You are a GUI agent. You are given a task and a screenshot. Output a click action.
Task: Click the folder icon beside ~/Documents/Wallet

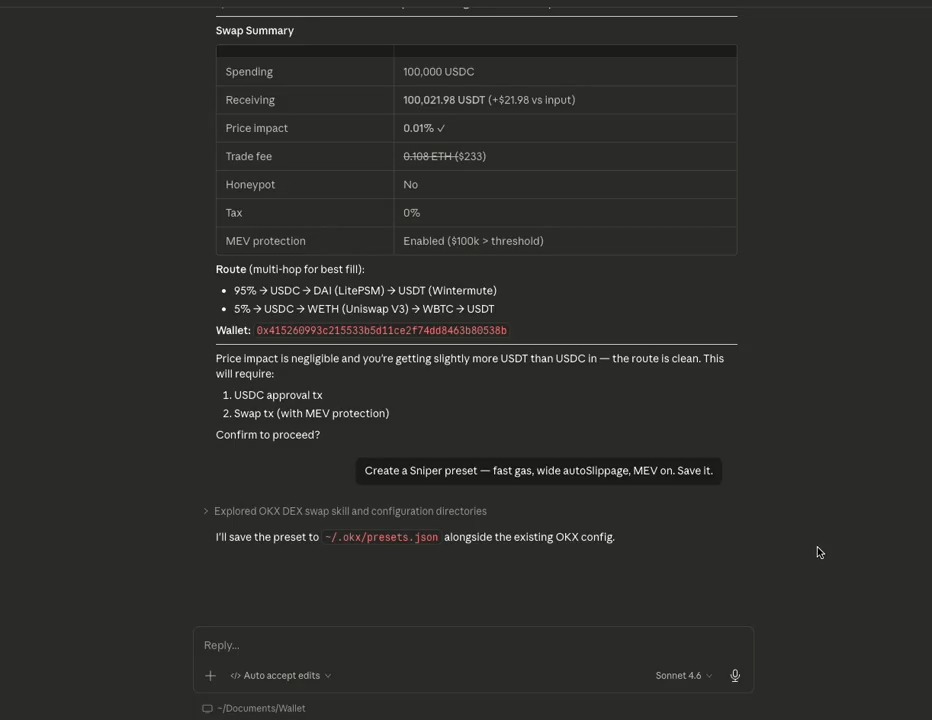click(x=207, y=708)
